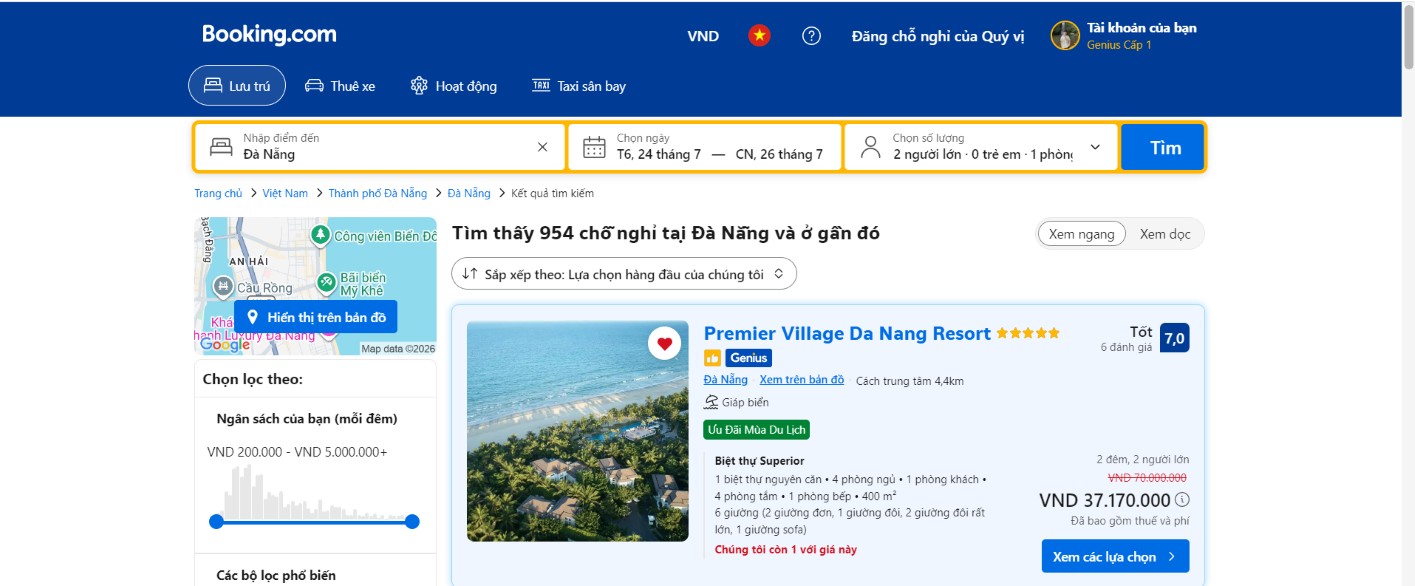Open the price info icon beside VND 37.170.000

pyautogui.click(x=1183, y=500)
